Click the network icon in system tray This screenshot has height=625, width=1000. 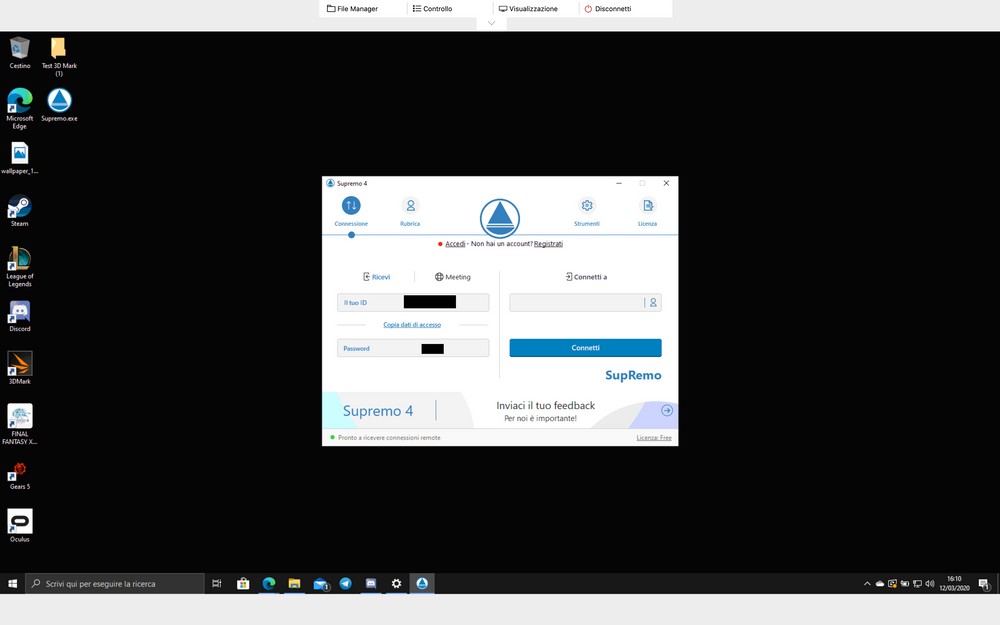click(917, 584)
